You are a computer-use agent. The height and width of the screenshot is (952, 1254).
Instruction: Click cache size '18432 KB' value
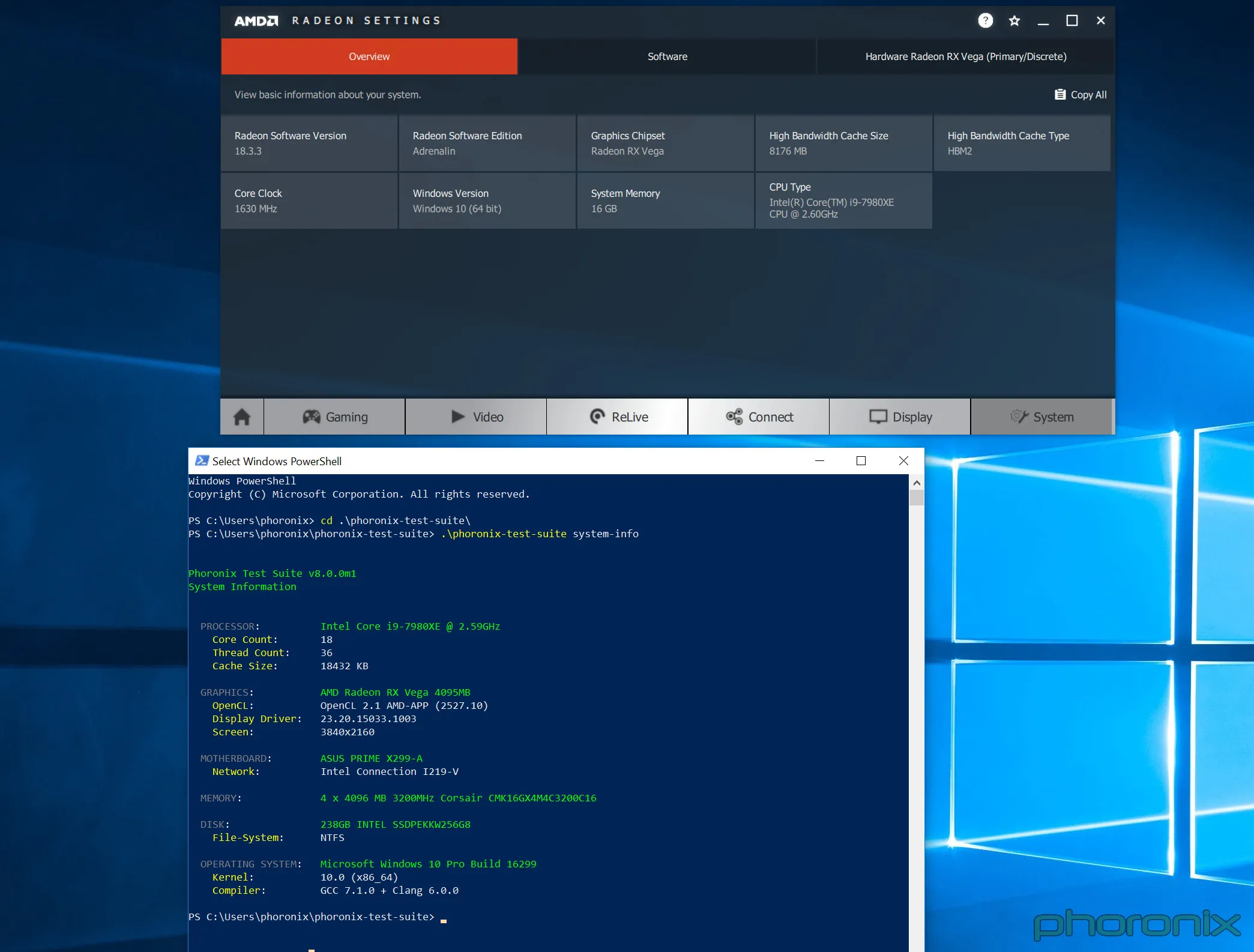coord(344,666)
